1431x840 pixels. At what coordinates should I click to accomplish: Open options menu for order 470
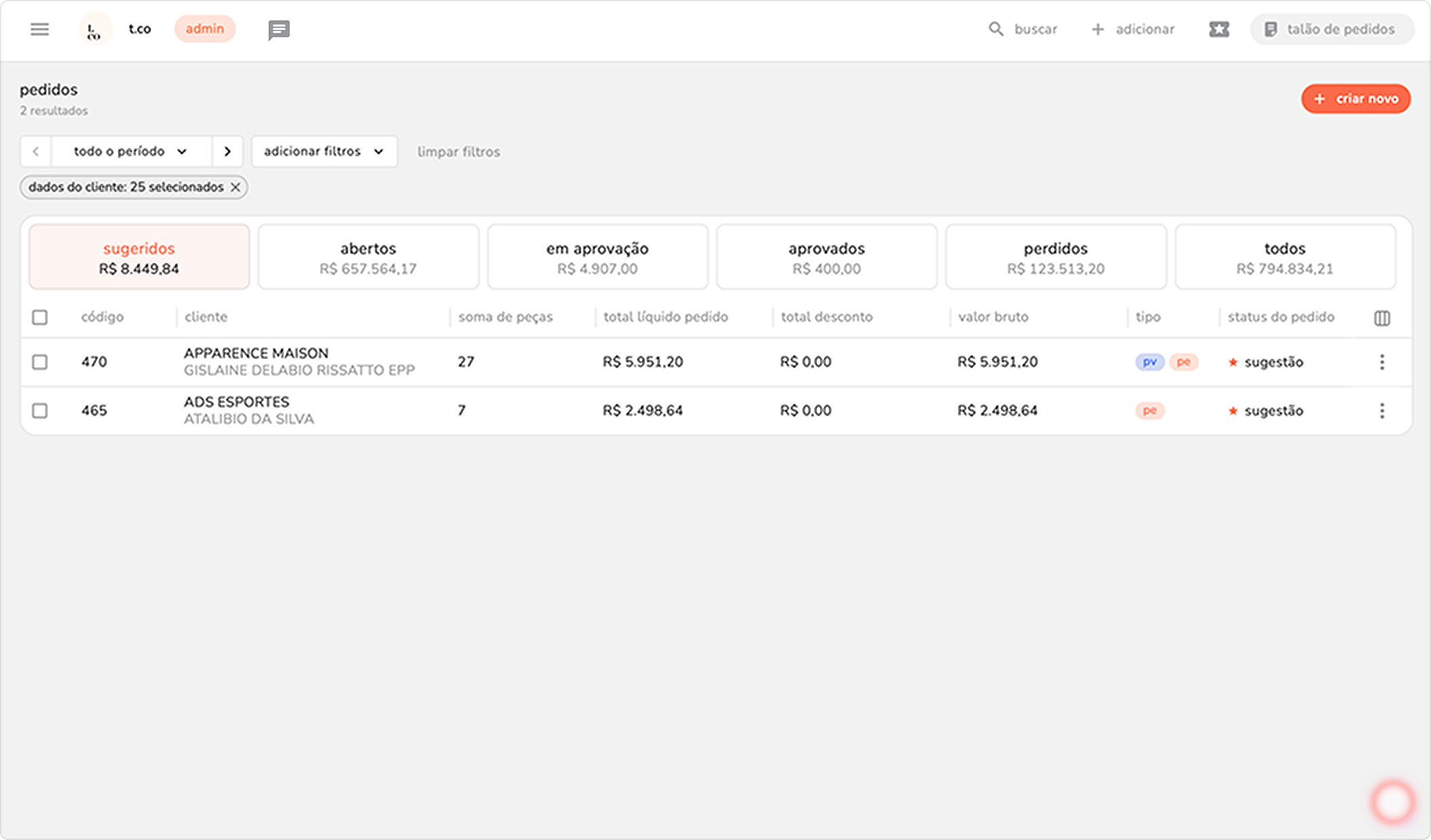(x=1382, y=362)
